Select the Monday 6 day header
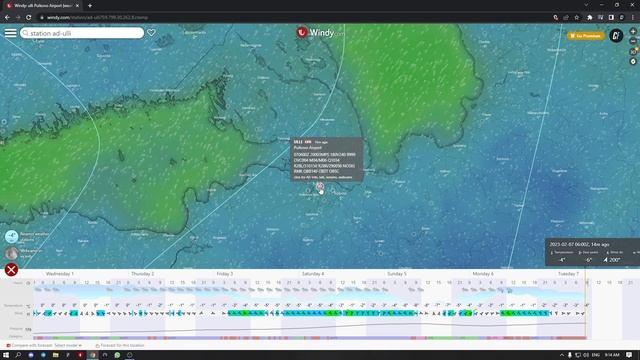Screen dimensions: 640x360 [x=483, y=273]
